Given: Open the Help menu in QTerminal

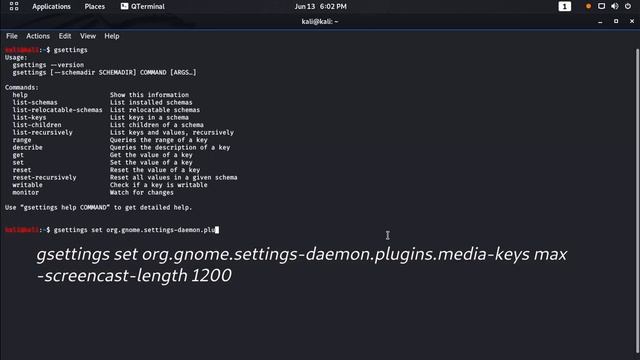Looking at the screenshot, I should tap(112, 36).
